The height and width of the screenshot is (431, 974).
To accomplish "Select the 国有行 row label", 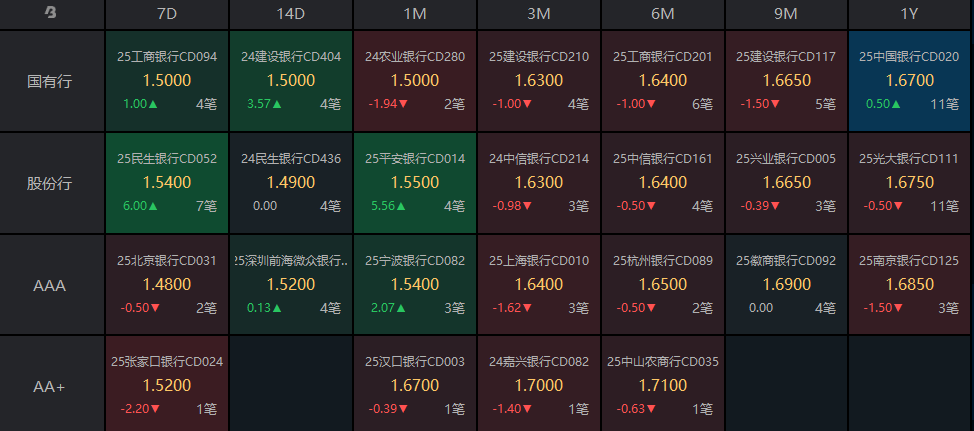I will point(51,81).
